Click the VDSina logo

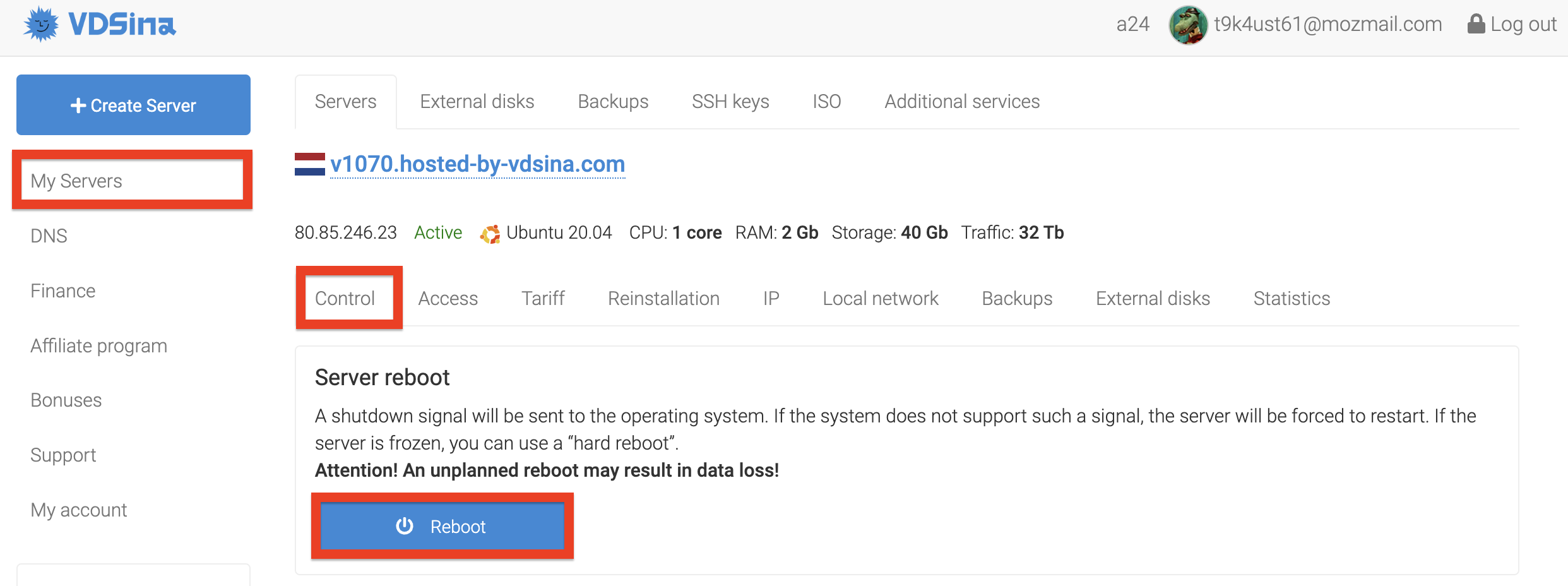[100, 25]
